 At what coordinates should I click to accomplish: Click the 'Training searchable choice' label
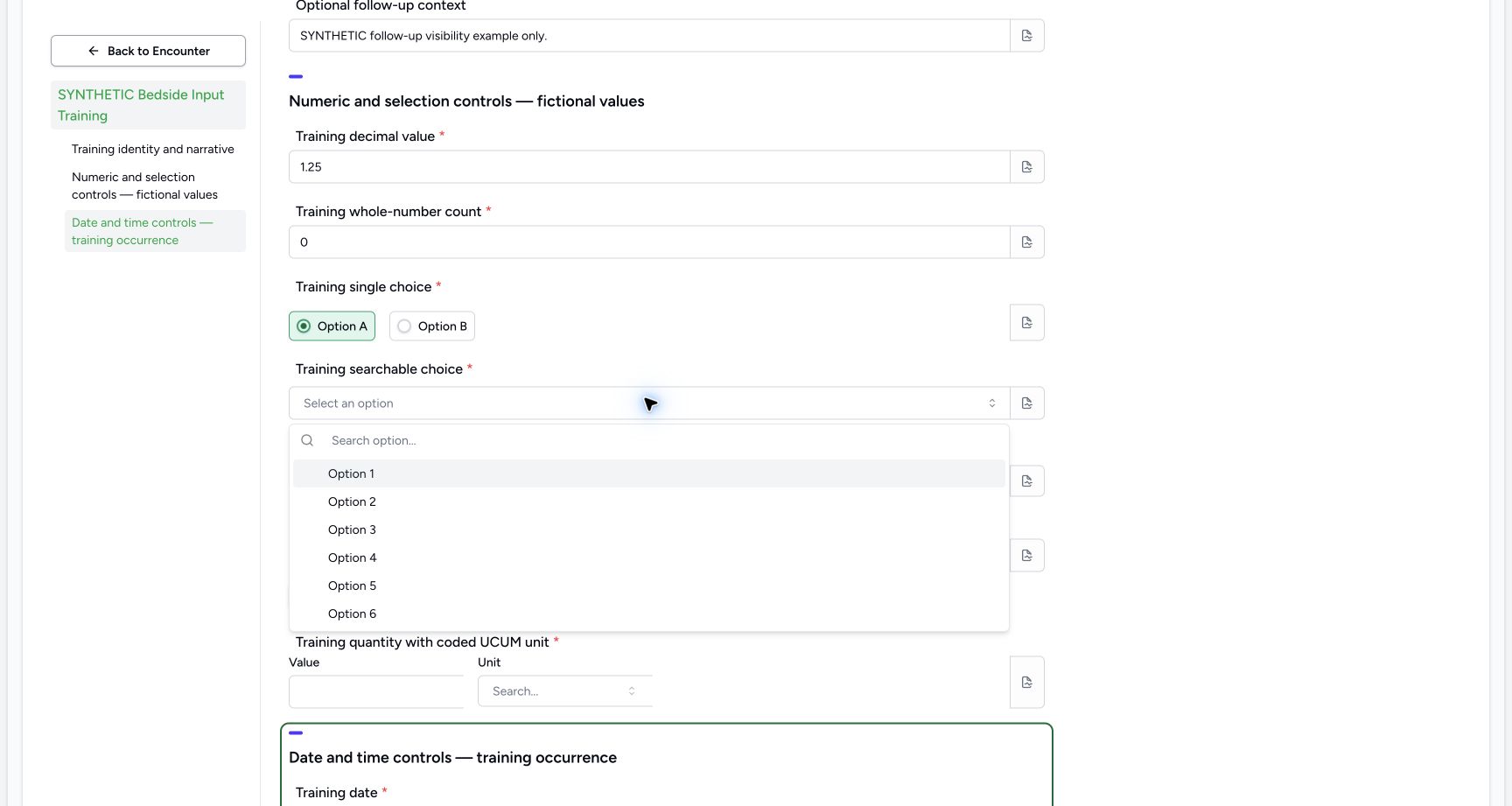tap(379, 369)
